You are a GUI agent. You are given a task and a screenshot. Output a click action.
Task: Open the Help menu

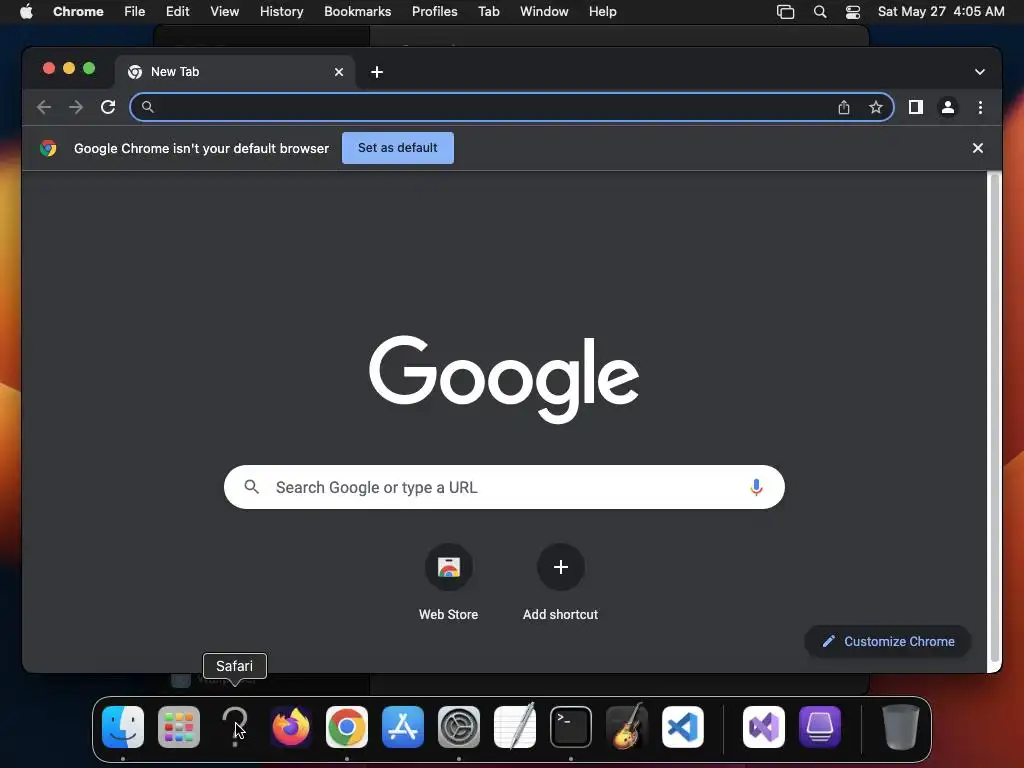point(602,12)
